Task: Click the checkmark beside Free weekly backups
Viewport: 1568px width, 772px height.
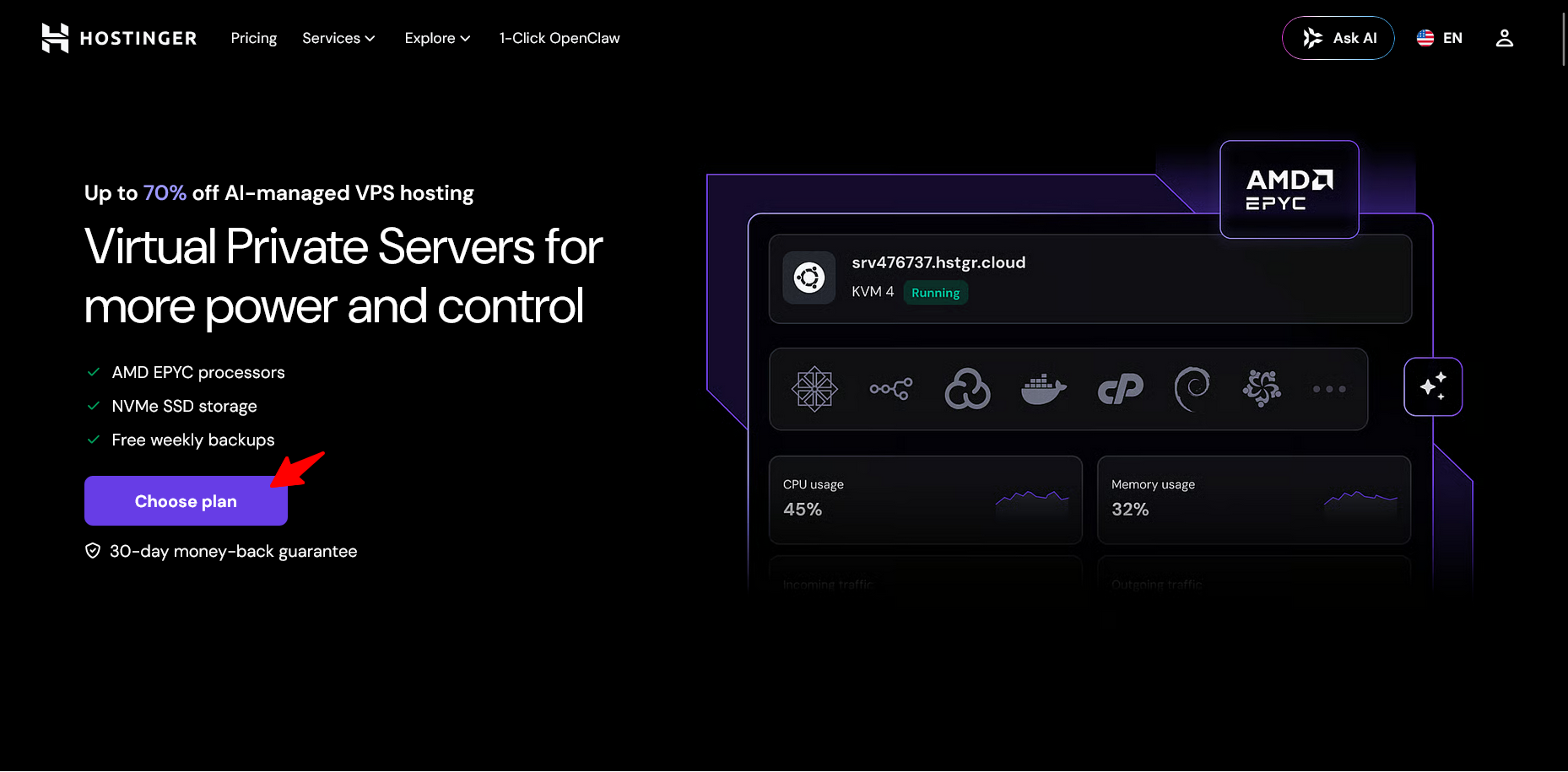Action: coord(94,440)
